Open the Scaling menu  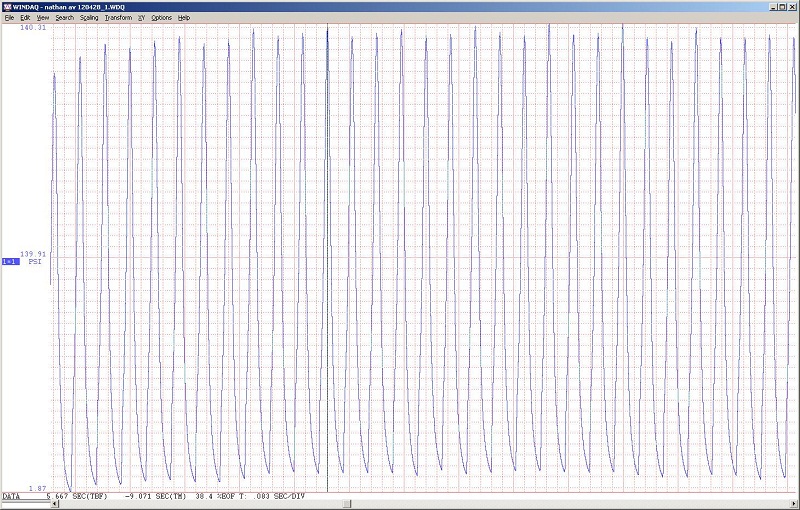[x=89, y=18]
